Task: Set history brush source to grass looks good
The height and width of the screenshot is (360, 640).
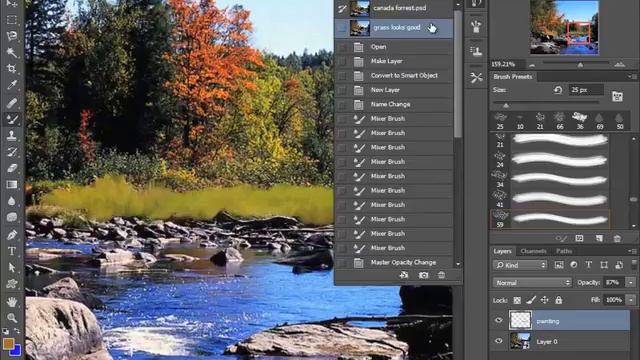Action: pos(342,28)
